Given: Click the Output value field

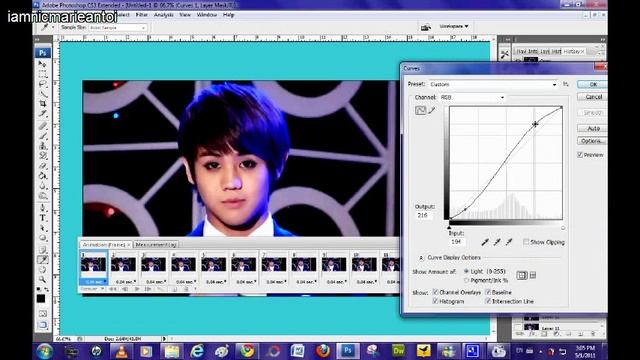Looking at the screenshot, I should coord(423,215).
